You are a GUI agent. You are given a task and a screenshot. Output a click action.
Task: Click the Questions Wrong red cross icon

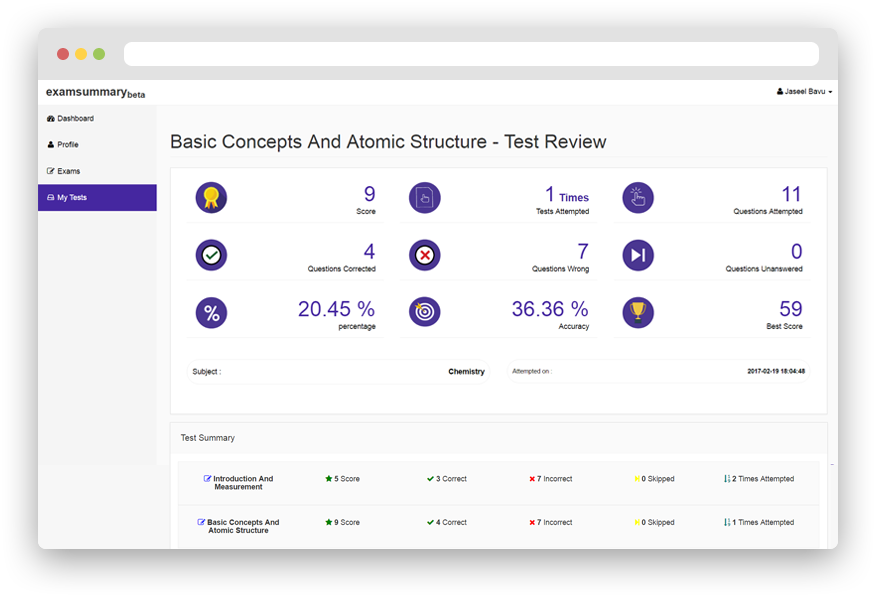click(x=425, y=255)
